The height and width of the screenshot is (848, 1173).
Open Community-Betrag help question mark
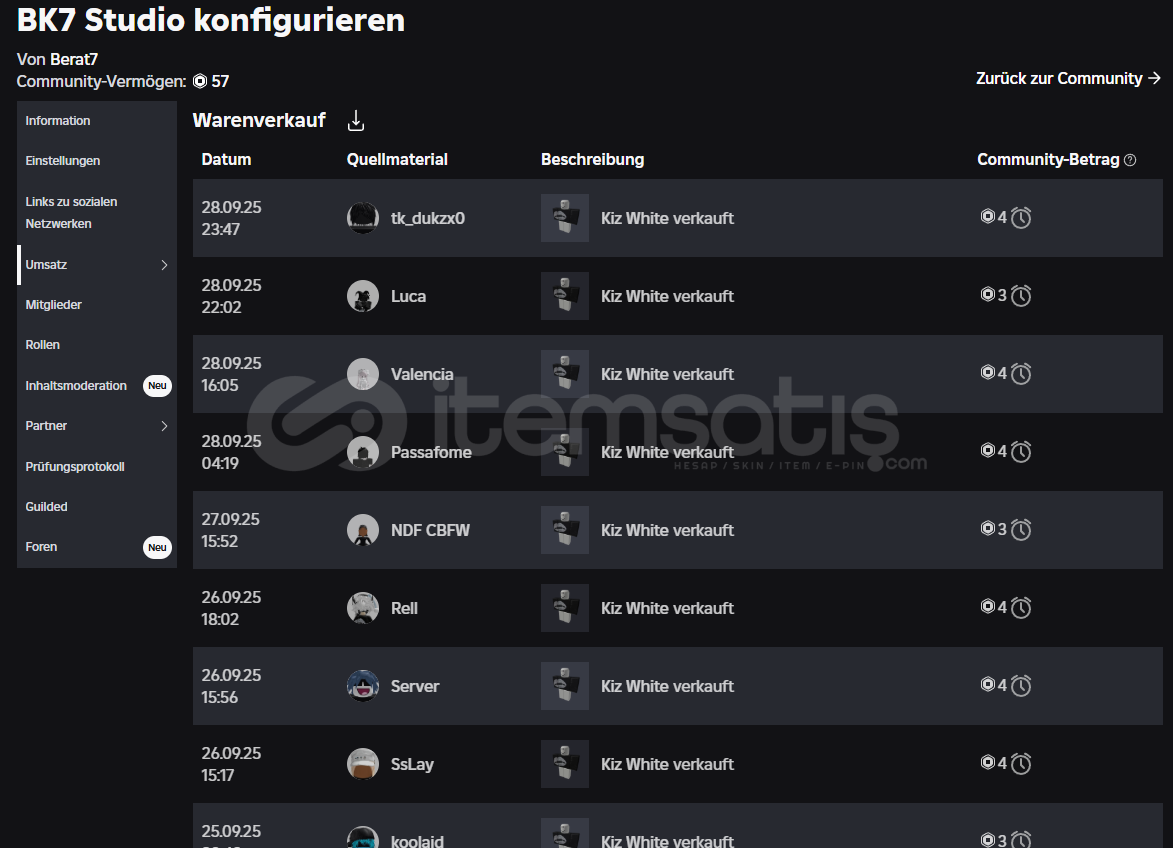[x=1130, y=160]
